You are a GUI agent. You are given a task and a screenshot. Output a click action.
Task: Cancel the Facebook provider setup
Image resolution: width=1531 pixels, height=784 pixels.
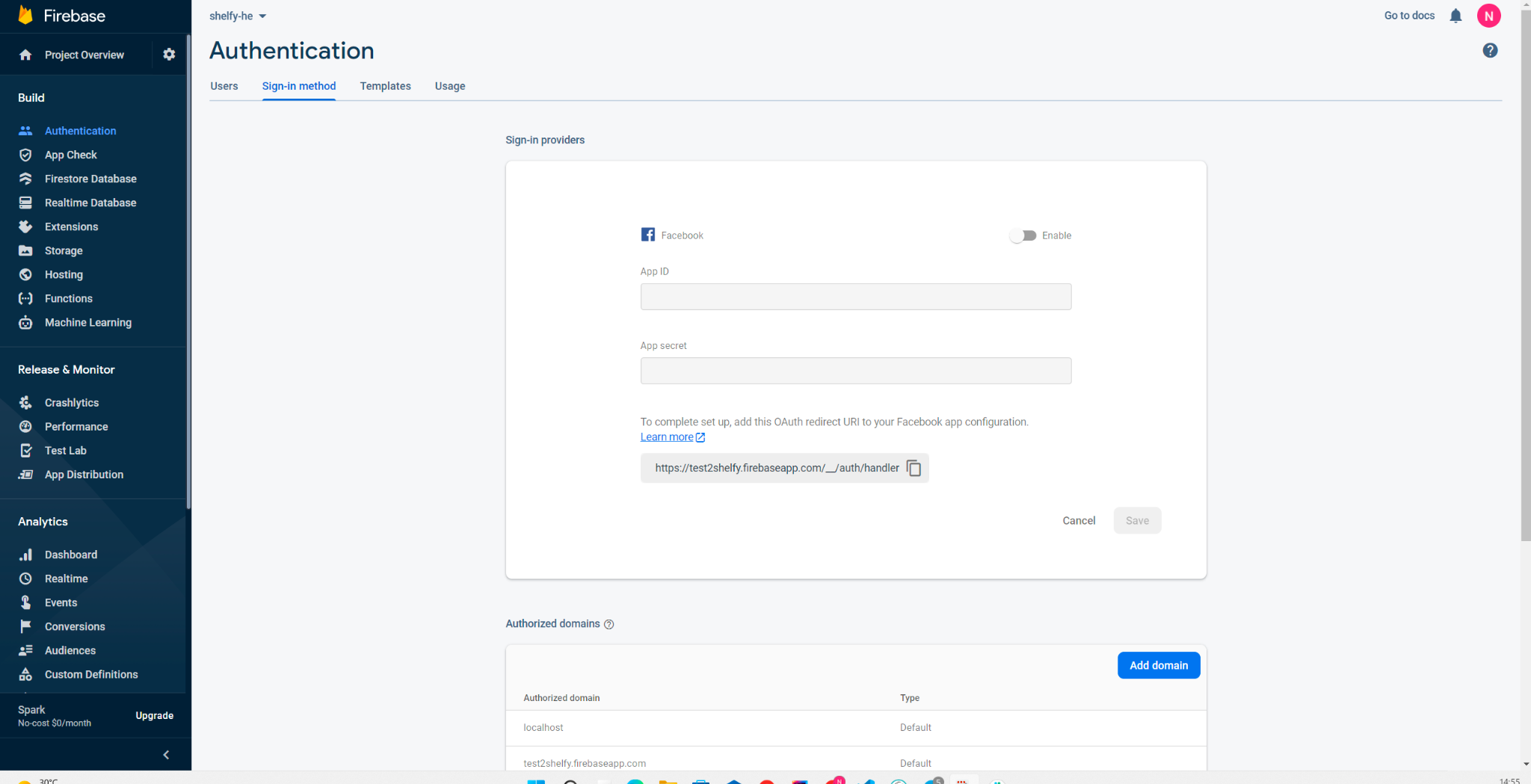point(1079,521)
